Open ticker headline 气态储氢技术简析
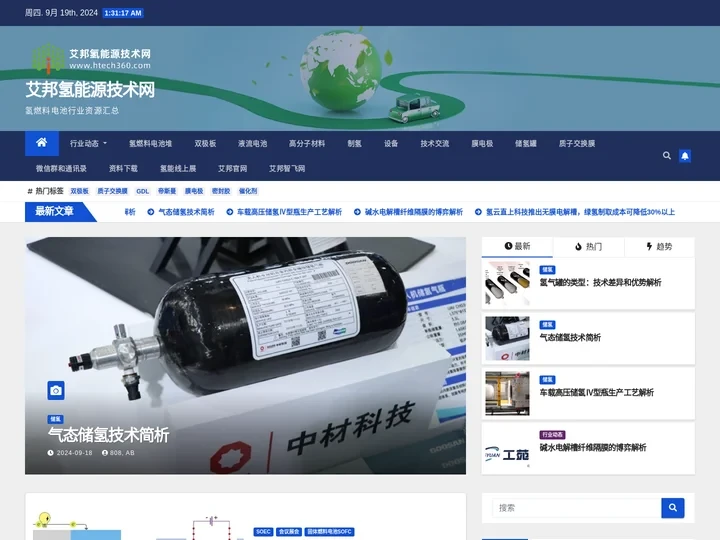This screenshot has height=540, width=720. [x=181, y=212]
